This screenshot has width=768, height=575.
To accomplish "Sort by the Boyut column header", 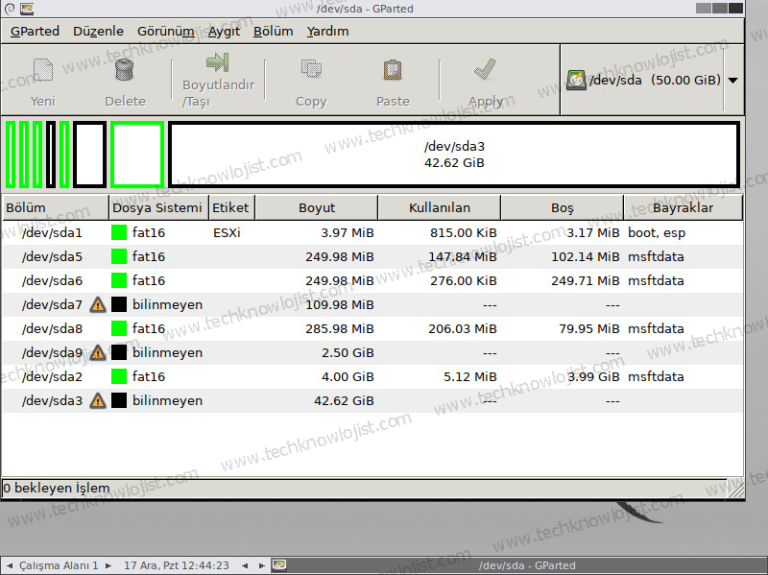I will [x=316, y=208].
